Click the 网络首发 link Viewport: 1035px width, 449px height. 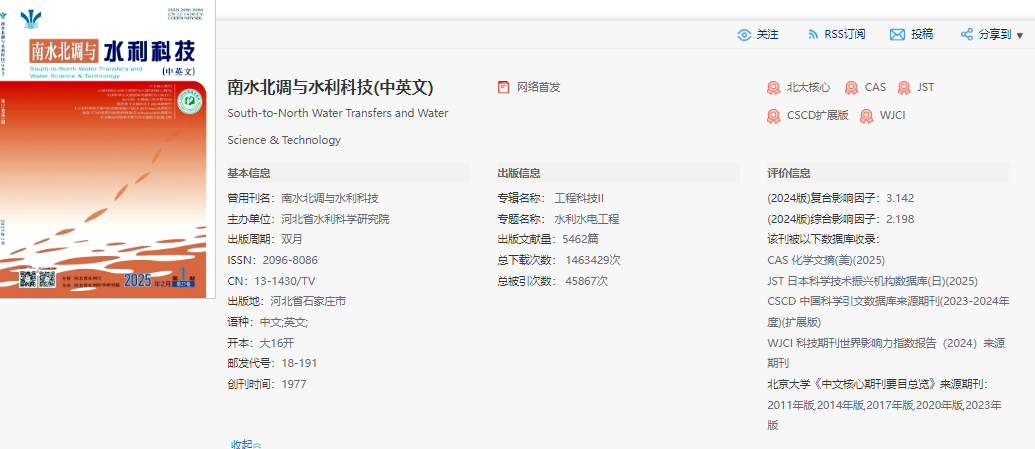pos(539,87)
